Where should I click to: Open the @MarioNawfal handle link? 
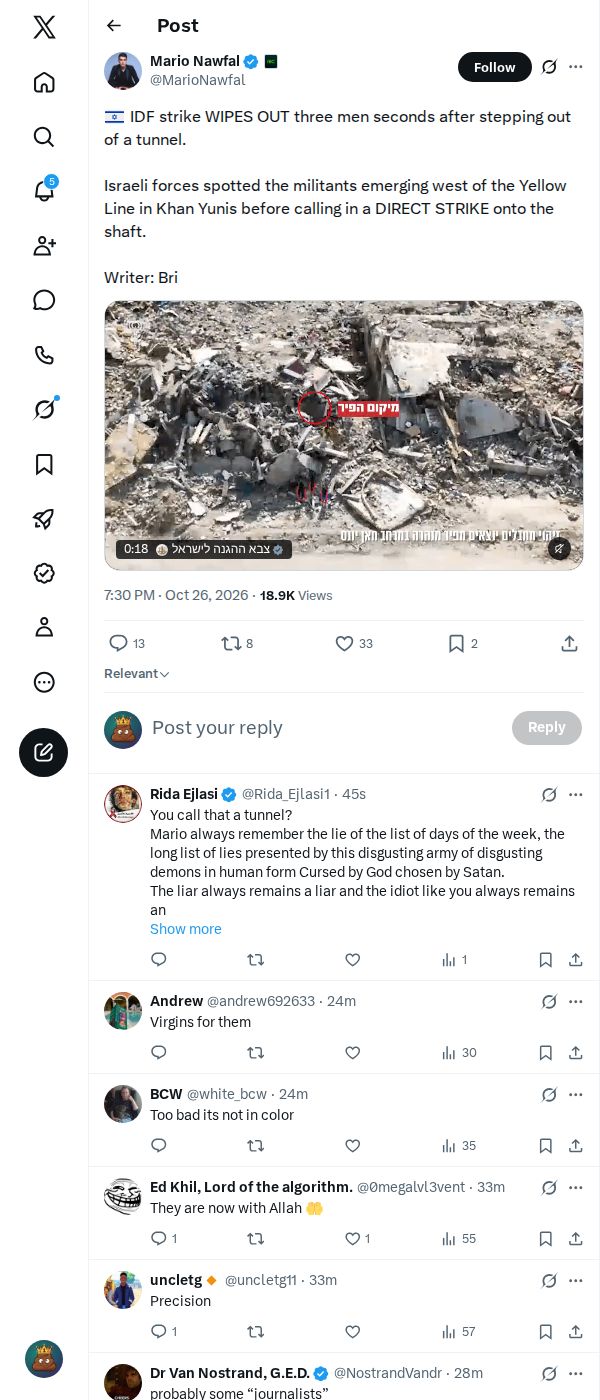[x=198, y=80]
